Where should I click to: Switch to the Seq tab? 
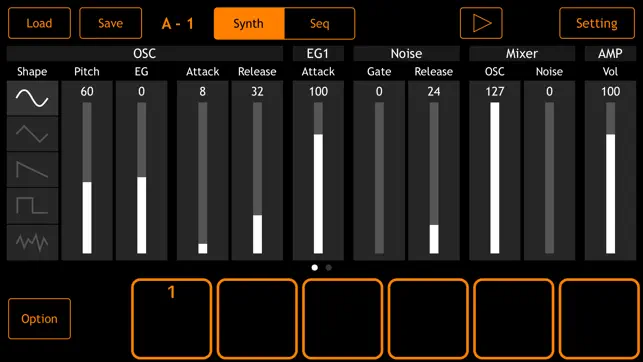click(319, 23)
